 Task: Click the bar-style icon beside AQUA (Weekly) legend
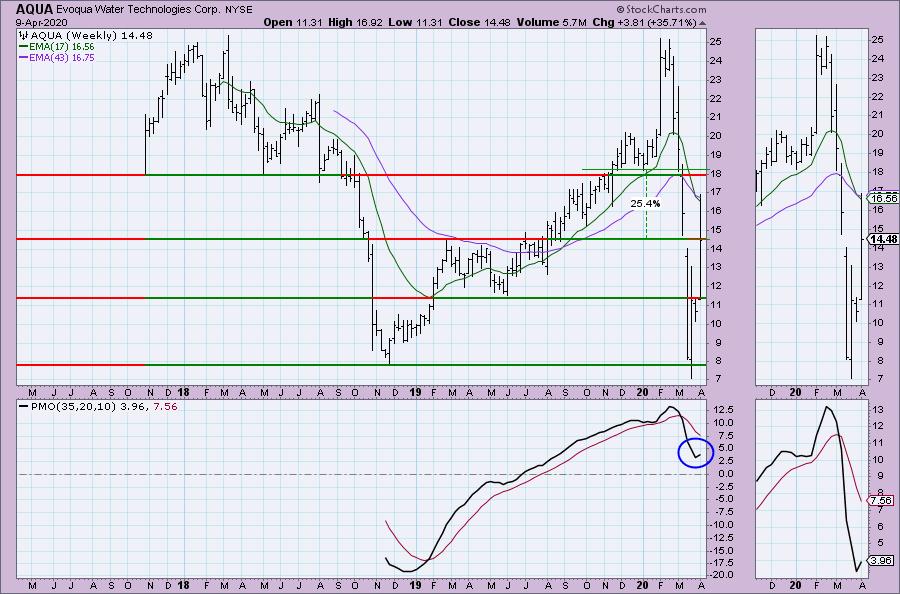pyautogui.click(x=25, y=36)
